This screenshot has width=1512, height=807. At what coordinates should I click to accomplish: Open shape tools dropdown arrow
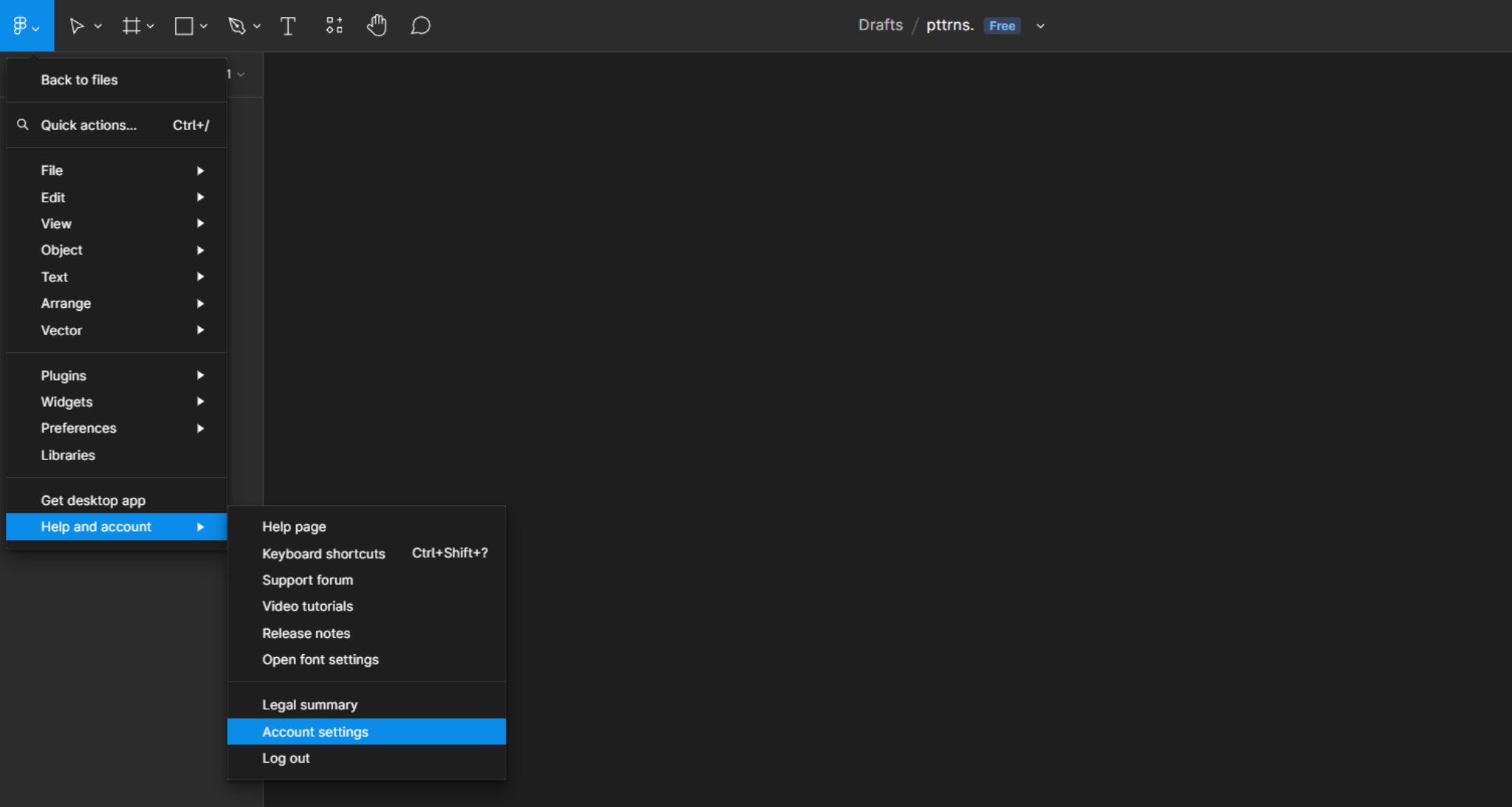coord(204,27)
